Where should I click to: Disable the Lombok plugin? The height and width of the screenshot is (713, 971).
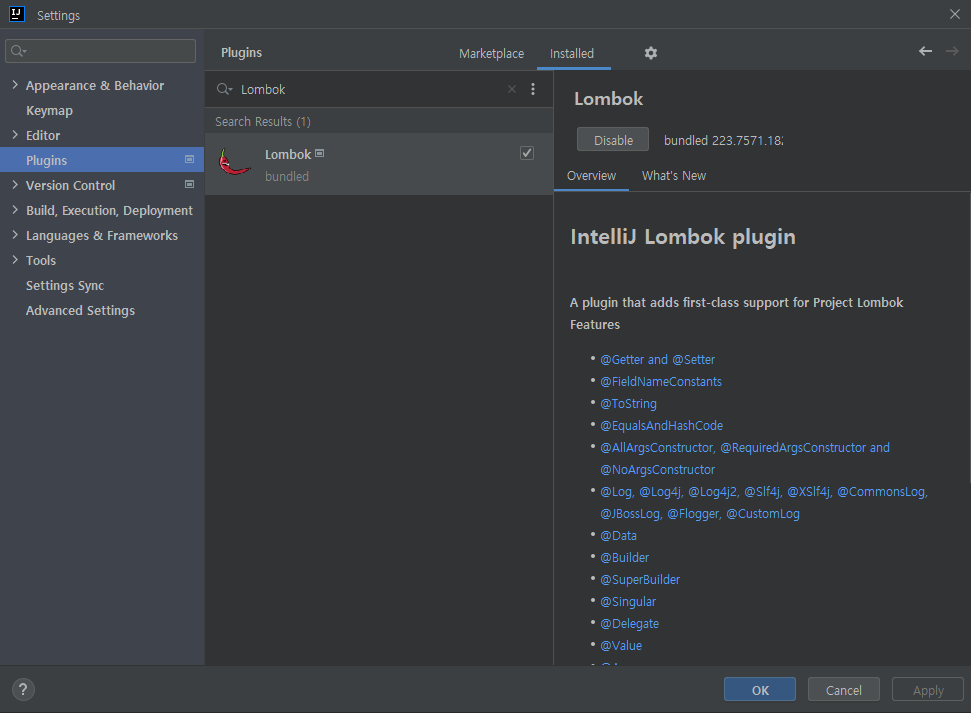click(x=613, y=140)
